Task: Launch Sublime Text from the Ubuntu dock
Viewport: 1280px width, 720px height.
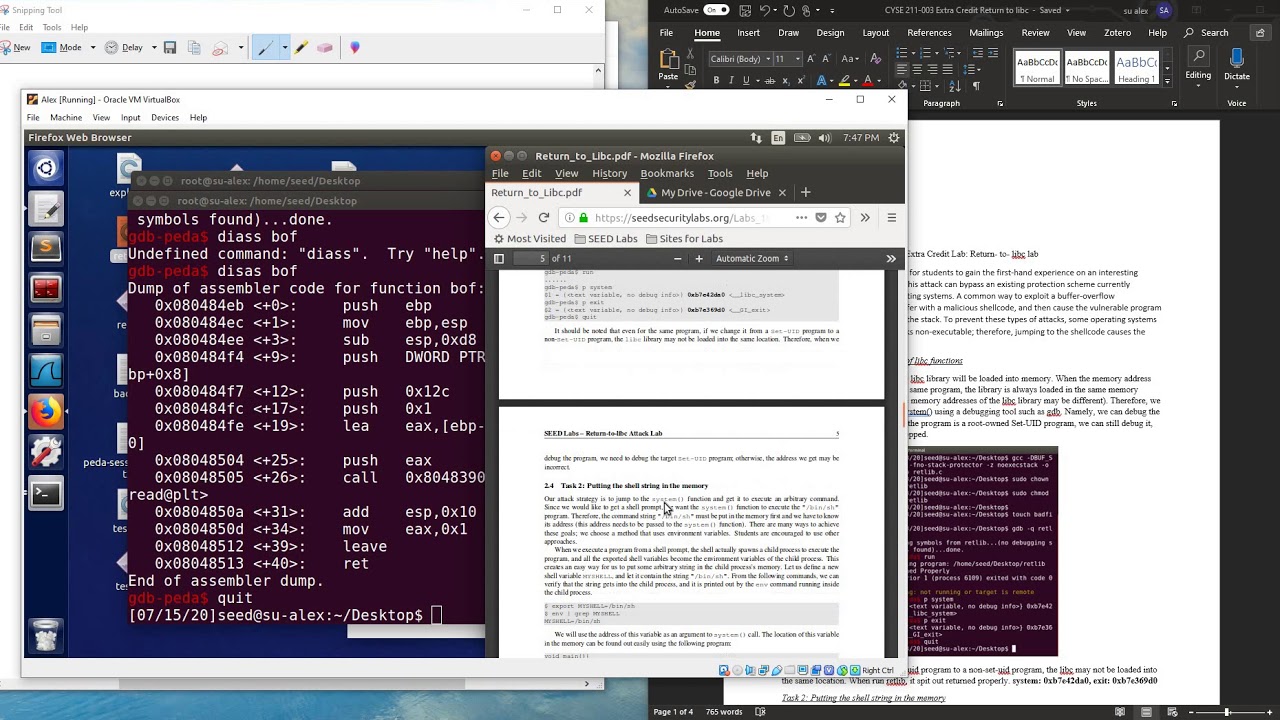Action: point(45,247)
